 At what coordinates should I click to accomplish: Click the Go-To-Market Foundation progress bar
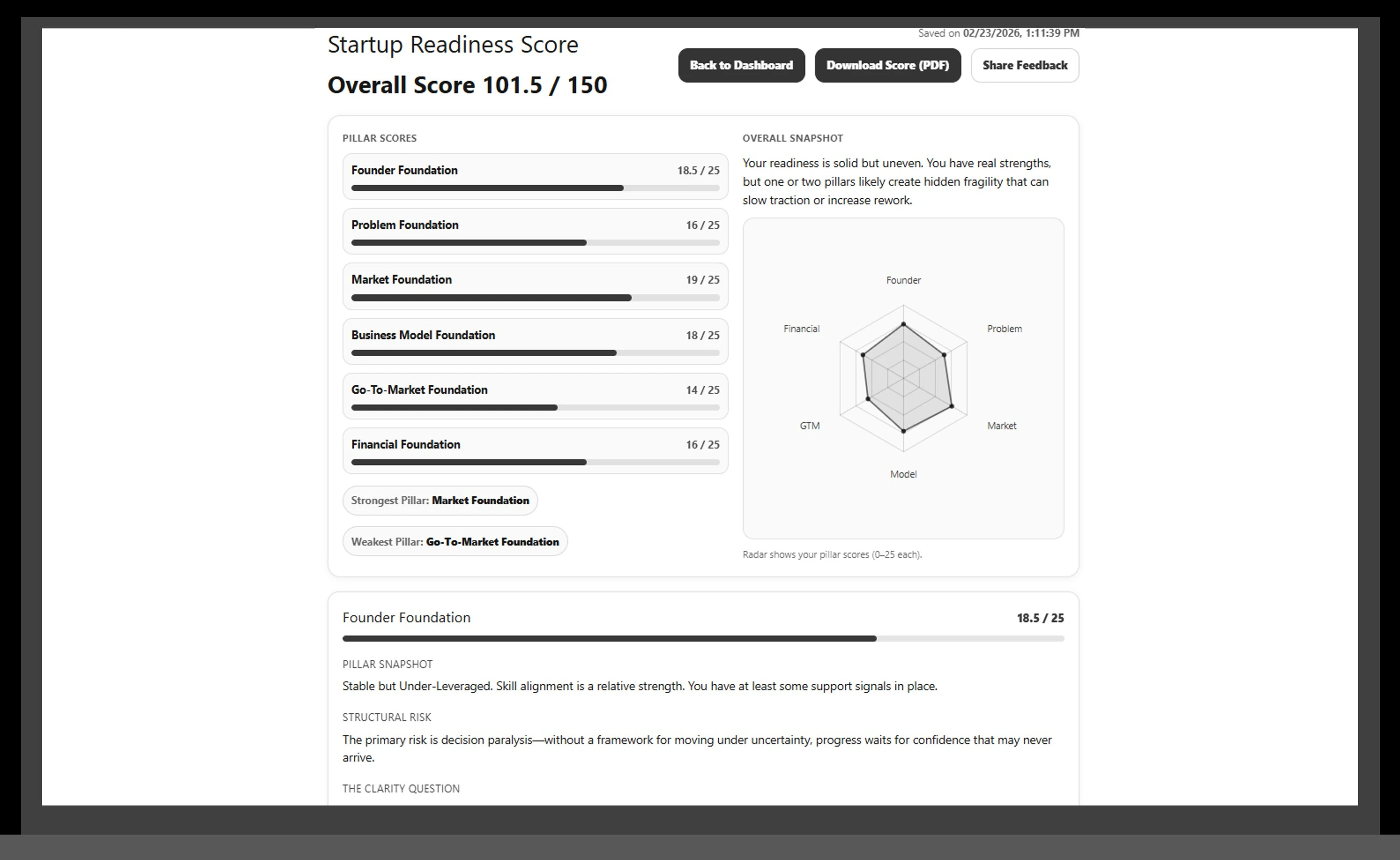pos(535,408)
